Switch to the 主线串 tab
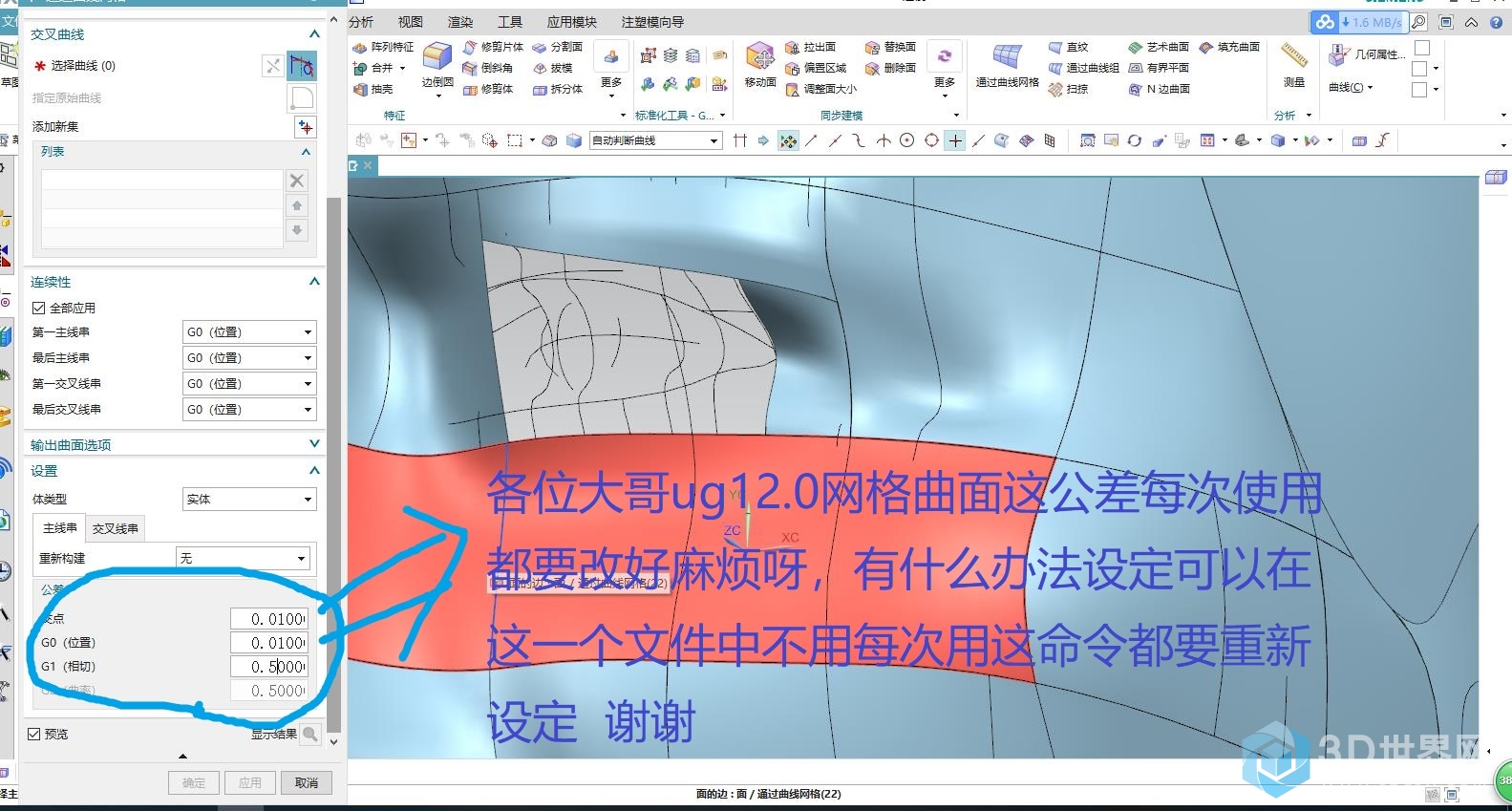The image size is (1512, 811). (61, 528)
